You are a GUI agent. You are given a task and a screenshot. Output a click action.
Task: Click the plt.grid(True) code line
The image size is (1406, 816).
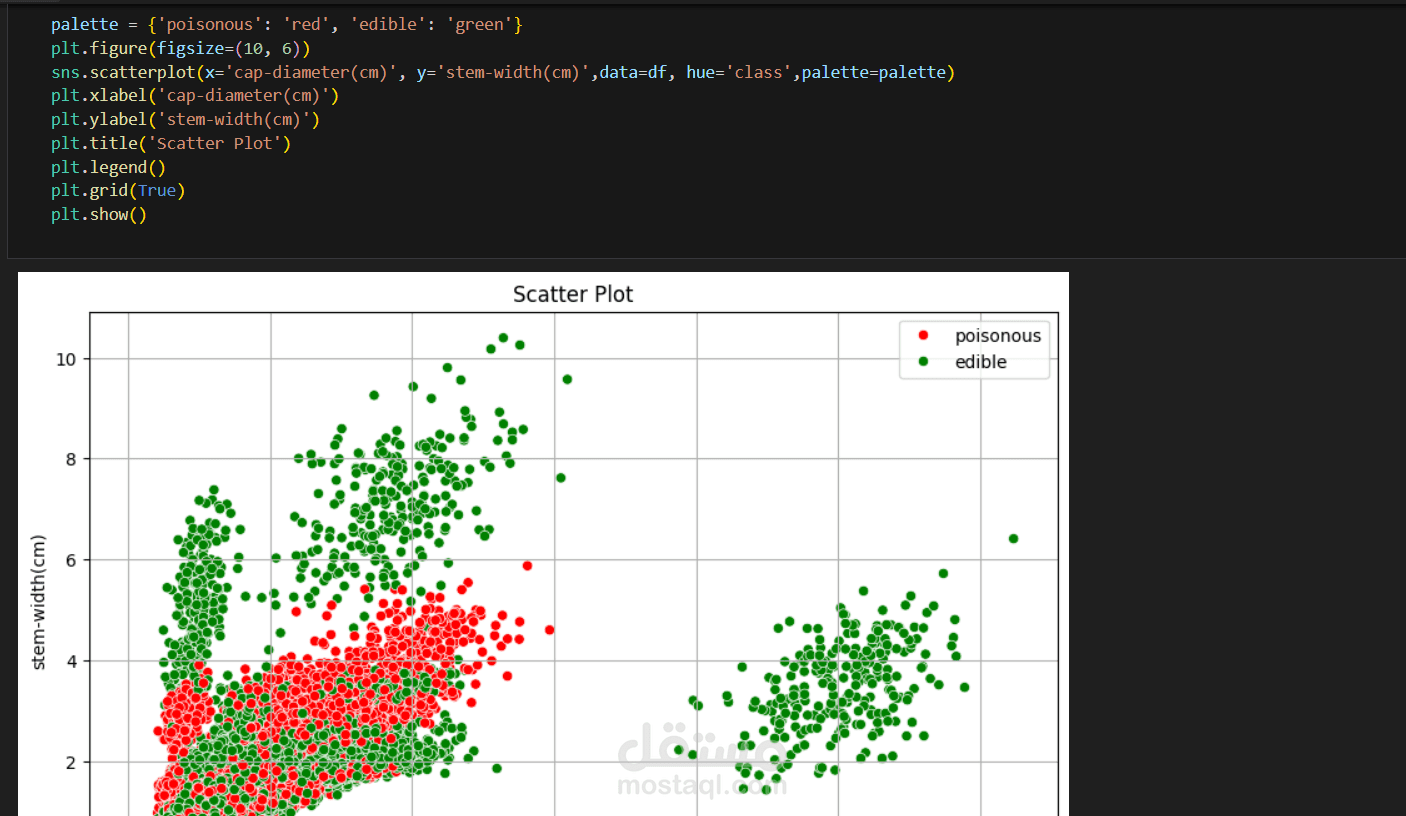(118, 190)
